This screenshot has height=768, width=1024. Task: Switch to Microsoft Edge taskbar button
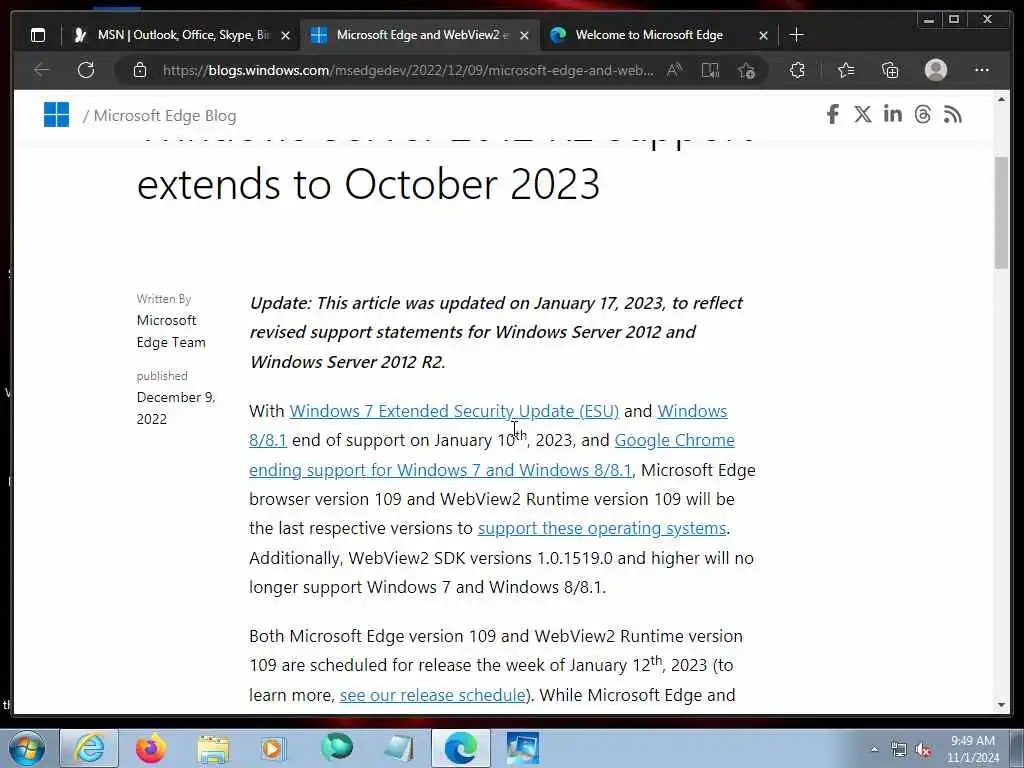tap(460, 748)
